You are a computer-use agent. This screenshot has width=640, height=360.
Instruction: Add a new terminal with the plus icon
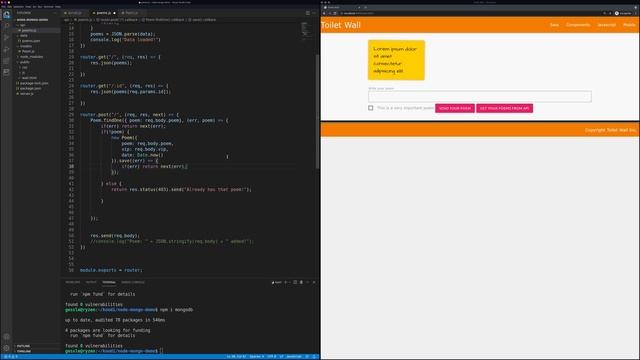point(285,282)
